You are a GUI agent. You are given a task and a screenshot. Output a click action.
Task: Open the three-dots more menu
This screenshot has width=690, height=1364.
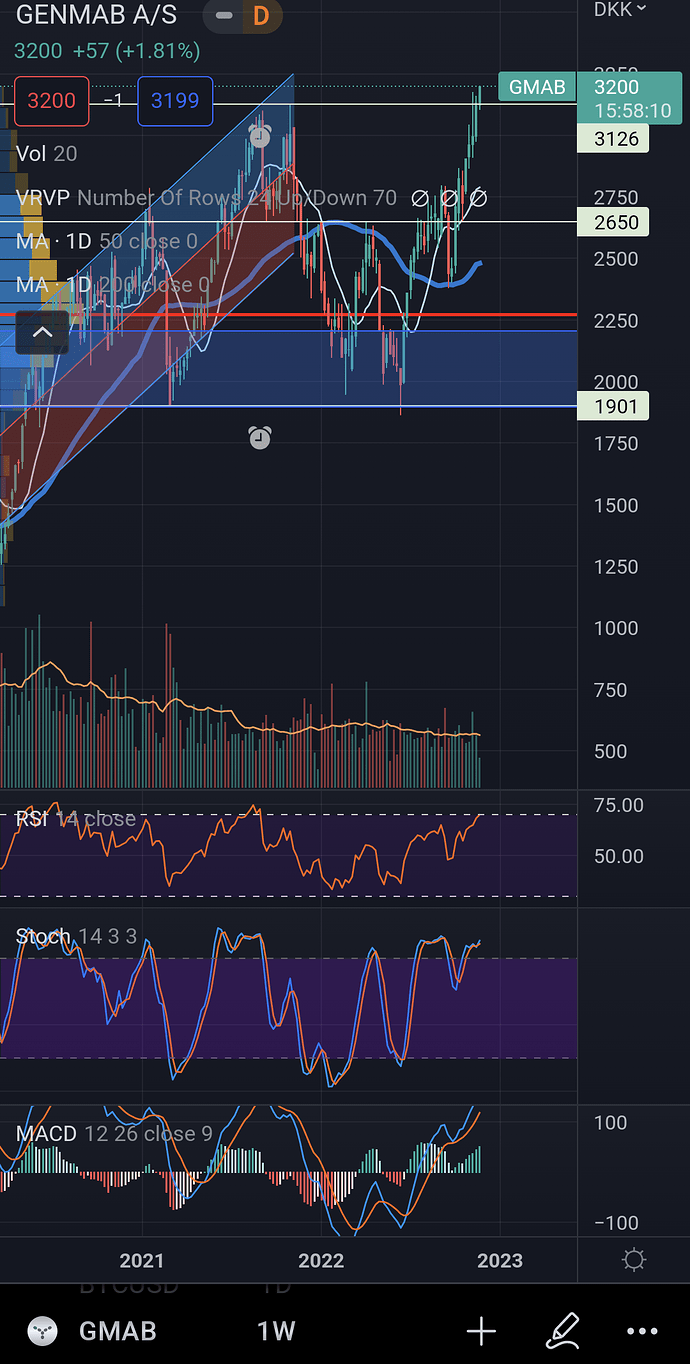coord(643,1331)
